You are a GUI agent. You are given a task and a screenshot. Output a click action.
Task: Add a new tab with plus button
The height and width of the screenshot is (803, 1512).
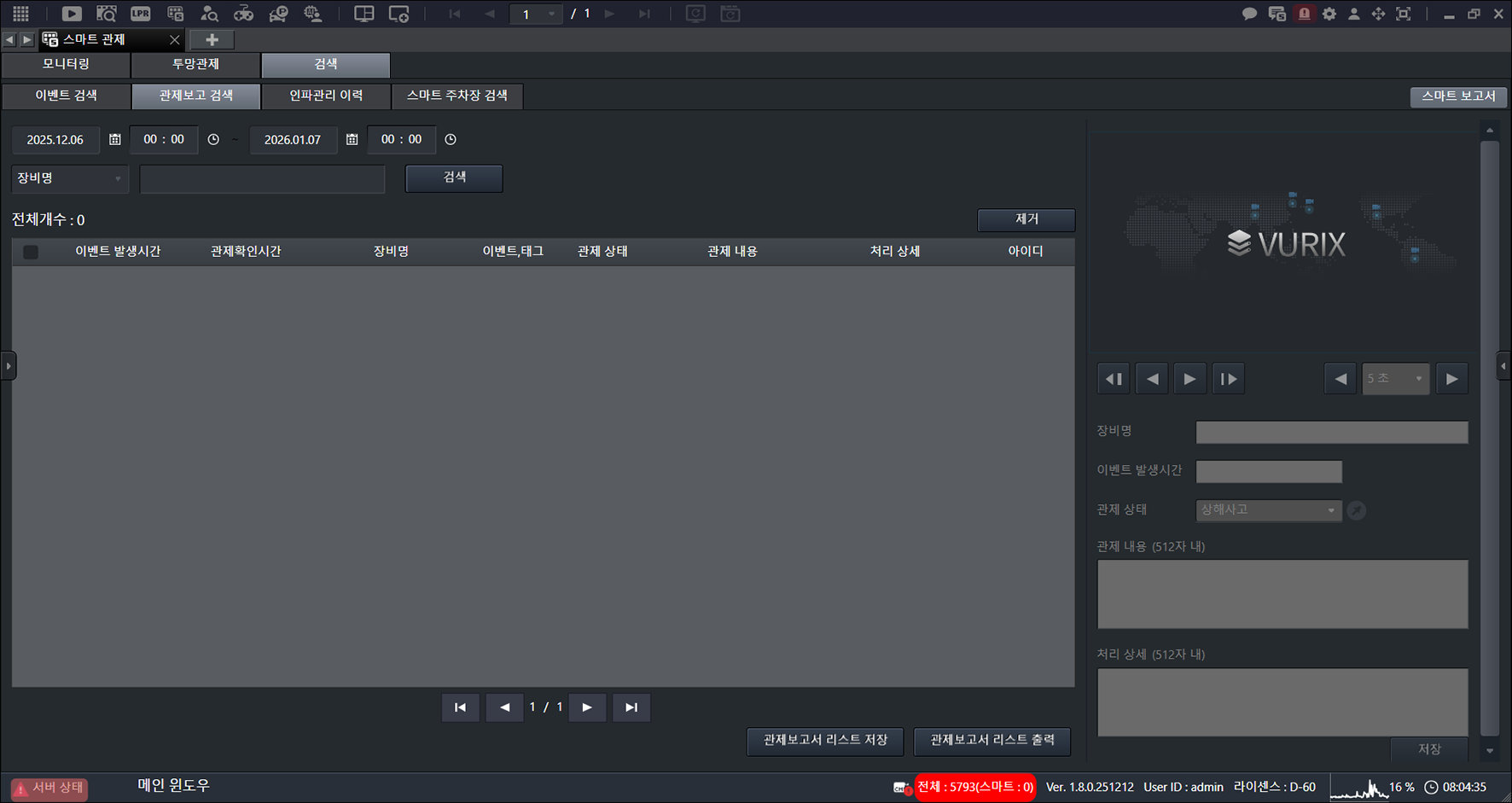[x=212, y=39]
